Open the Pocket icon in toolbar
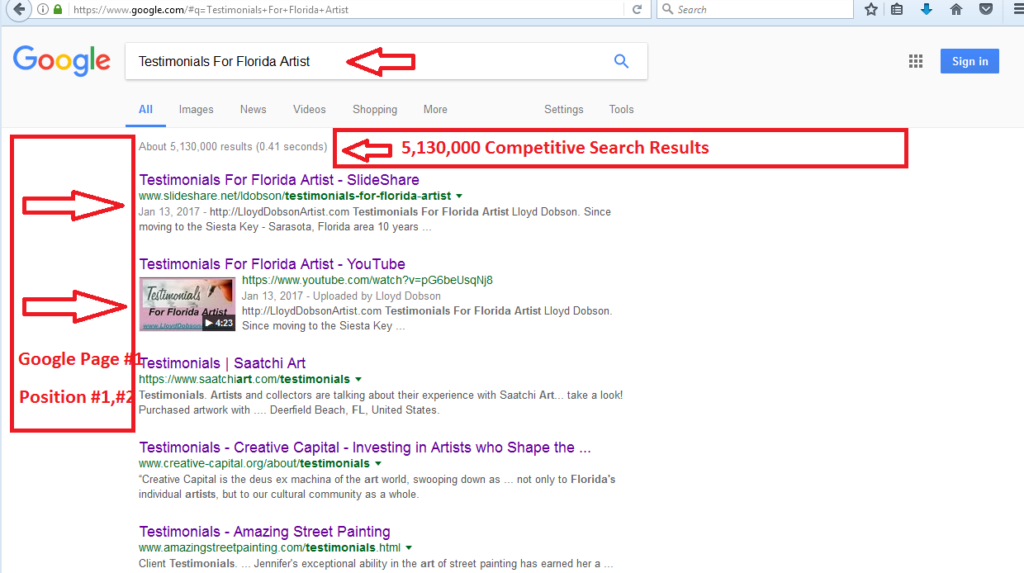This screenshot has height=573, width=1024. [986, 10]
